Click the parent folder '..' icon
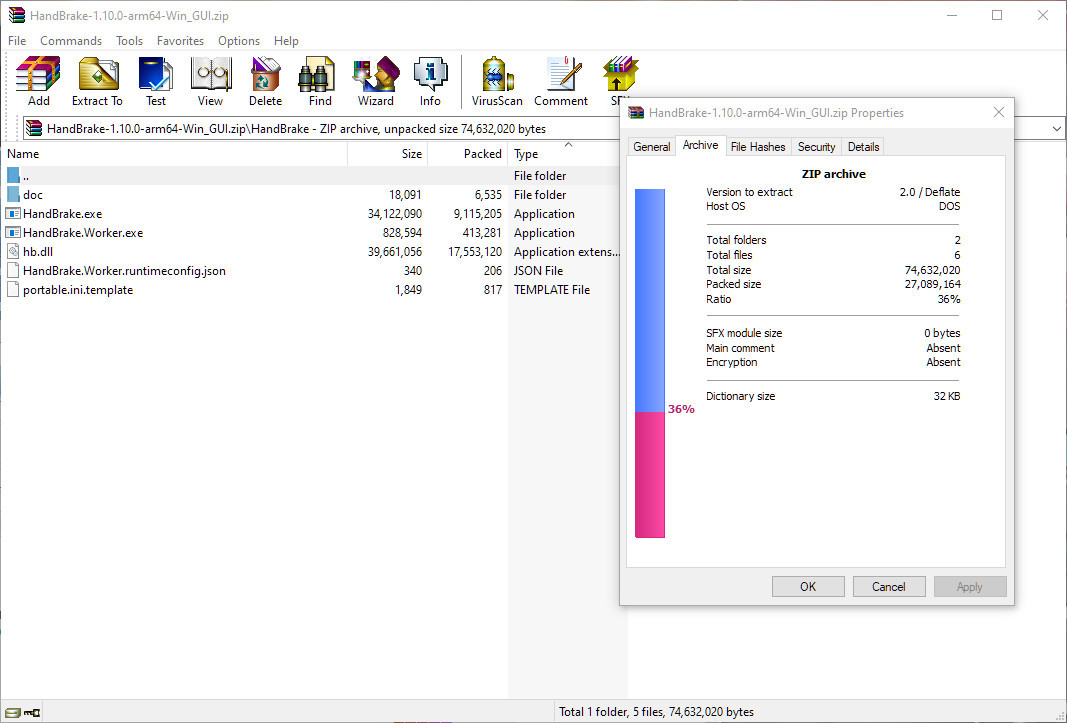The height and width of the screenshot is (723, 1067). [13, 176]
